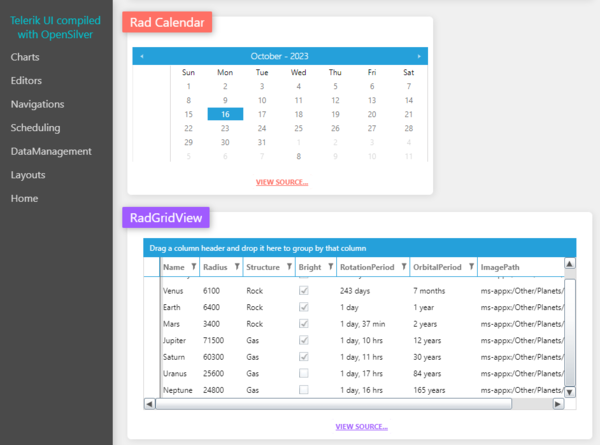This screenshot has height=445, width=600.
Task: View source of Rad Calendar demo
Action: tap(282, 182)
